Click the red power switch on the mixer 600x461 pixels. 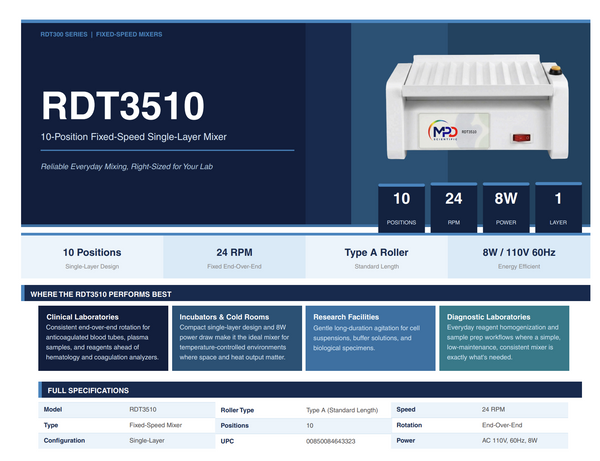coord(521,137)
